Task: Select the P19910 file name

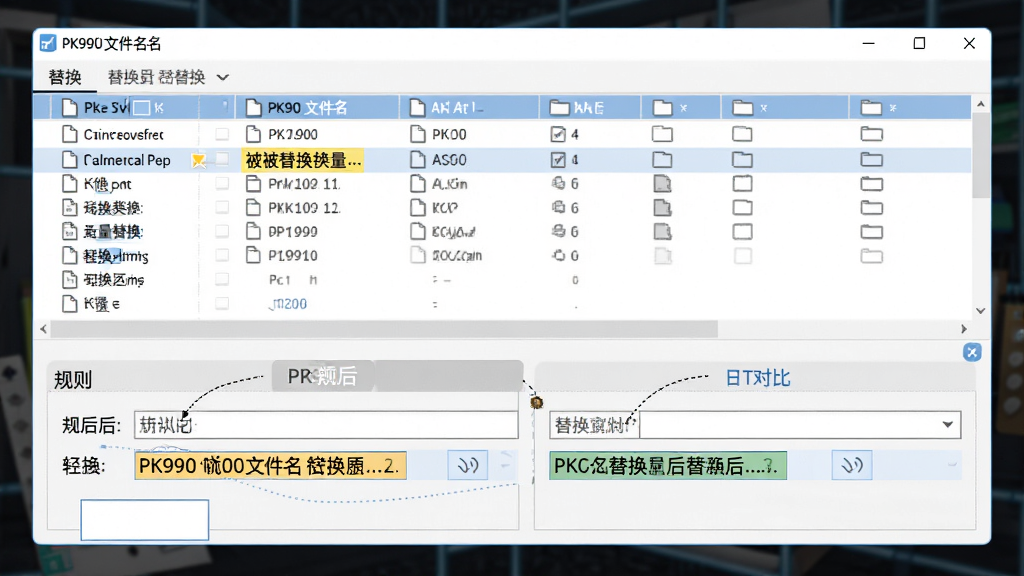Action: 293,255
